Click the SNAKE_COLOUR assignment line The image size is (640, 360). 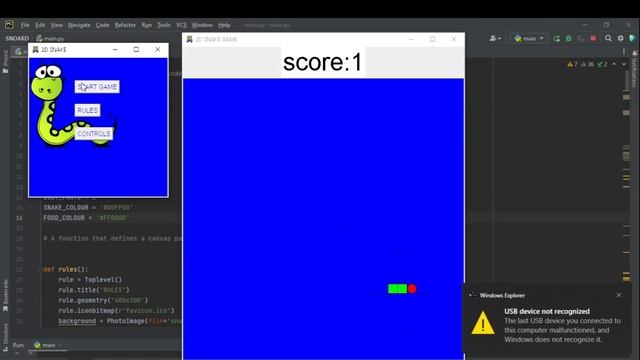coord(88,207)
